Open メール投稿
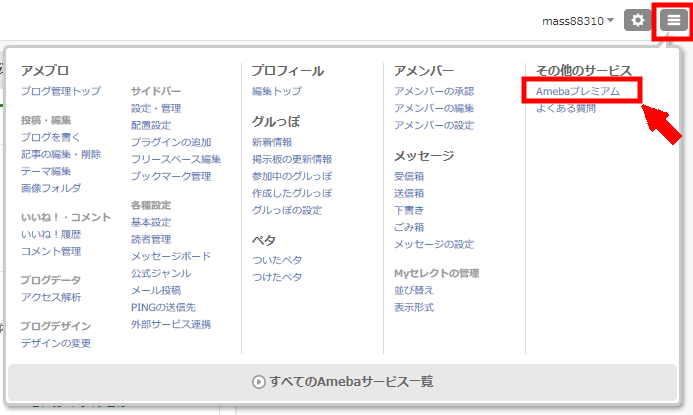The image size is (693, 415). pos(156,290)
